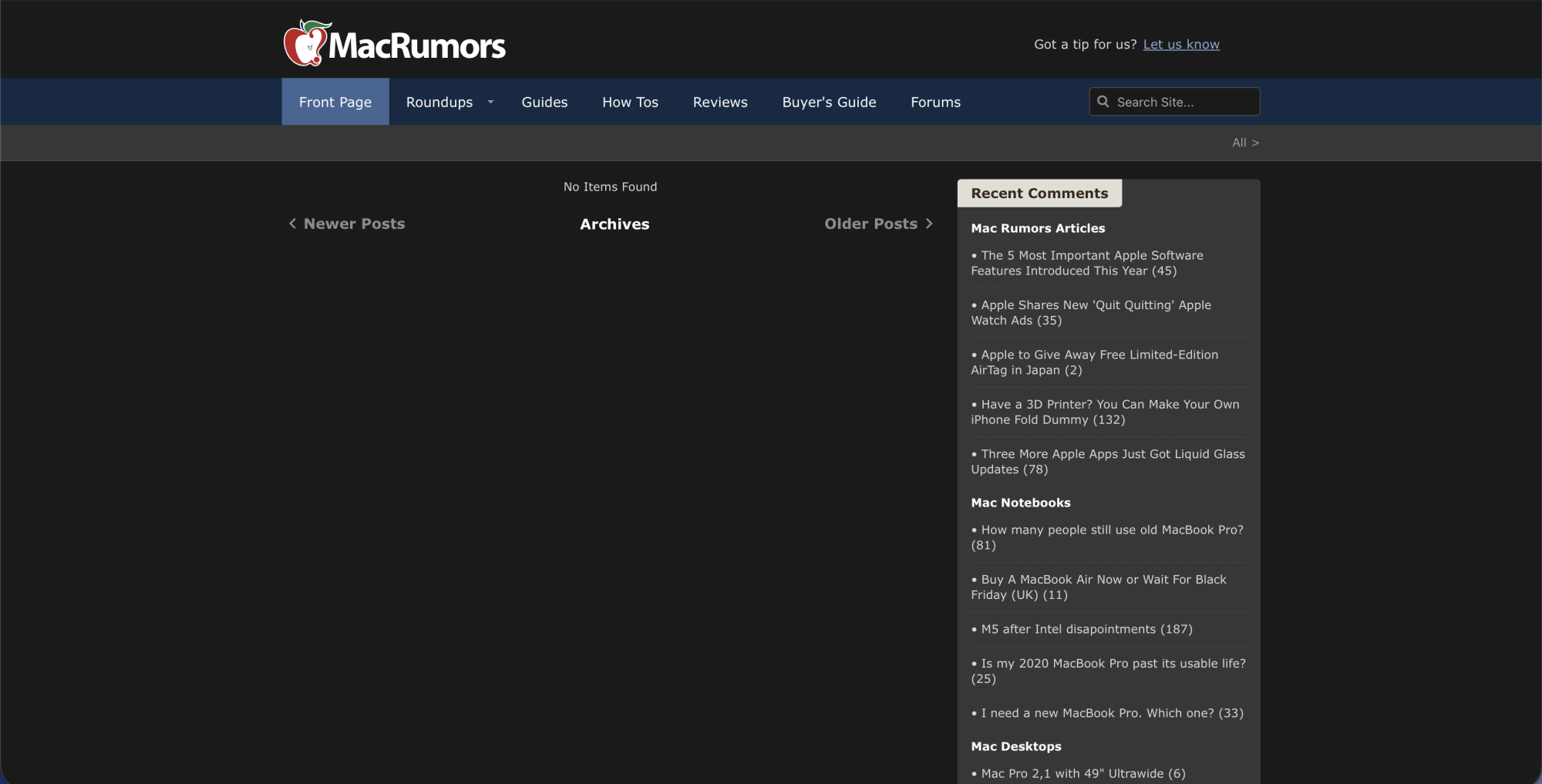Click the search magnifier icon

(x=1103, y=102)
